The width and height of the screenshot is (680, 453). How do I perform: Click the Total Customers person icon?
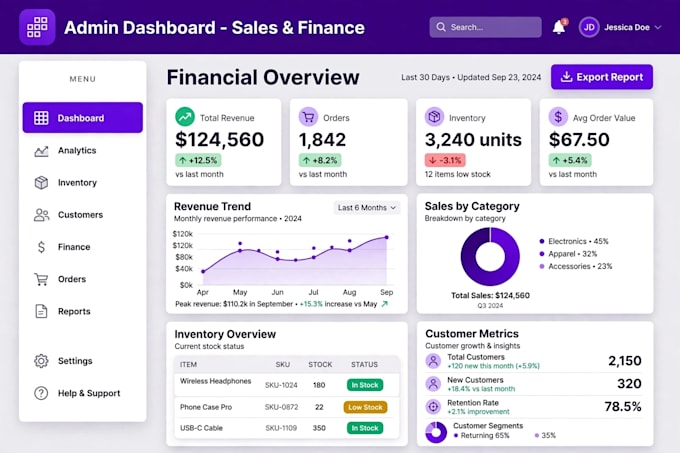[x=433, y=361]
